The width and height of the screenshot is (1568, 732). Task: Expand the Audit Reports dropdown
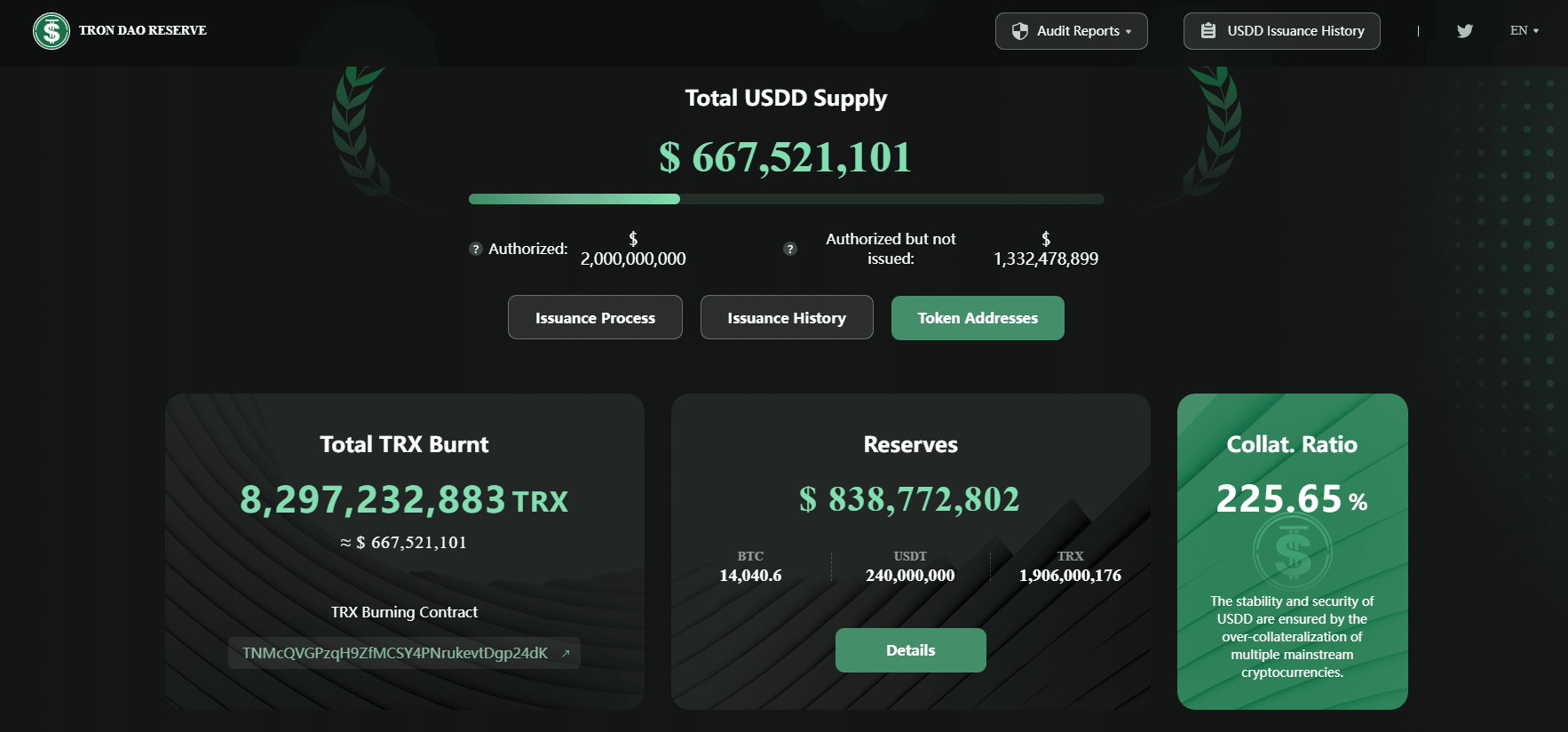1072,31
